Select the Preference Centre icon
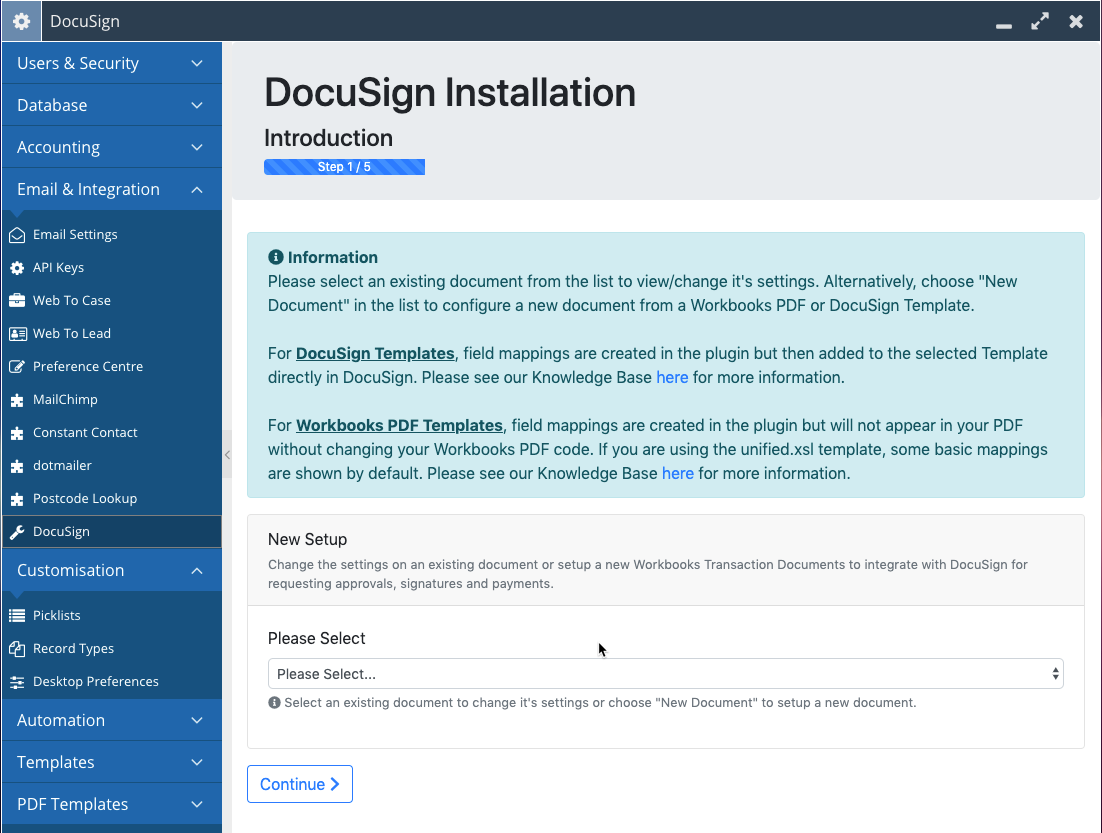 [16, 366]
